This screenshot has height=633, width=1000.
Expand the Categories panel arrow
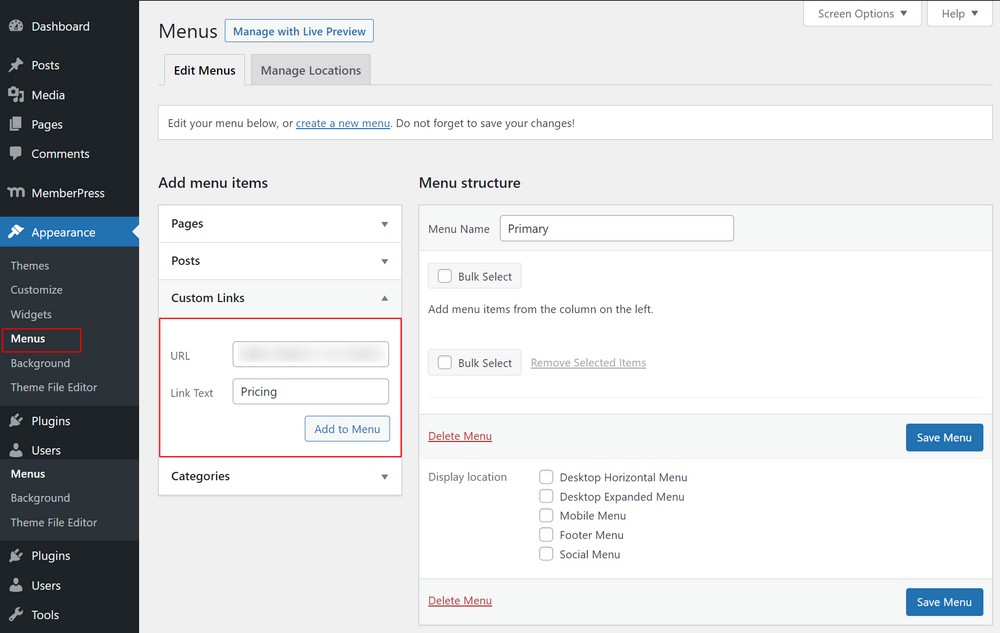click(x=385, y=477)
